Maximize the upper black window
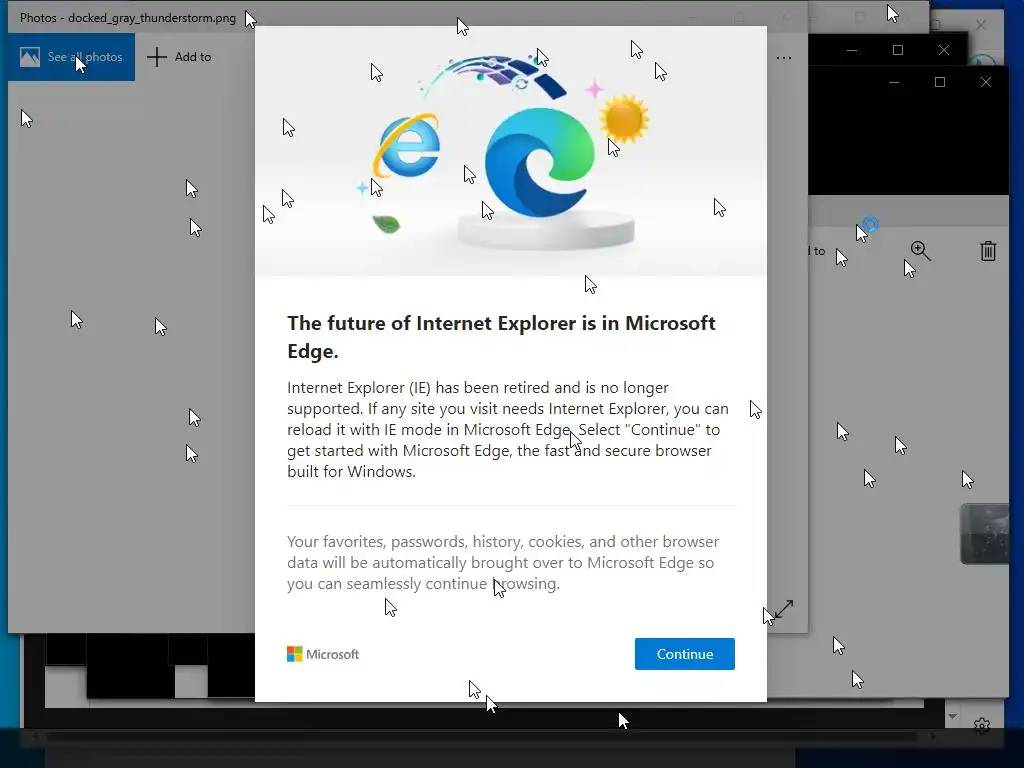 click(898, 50)
